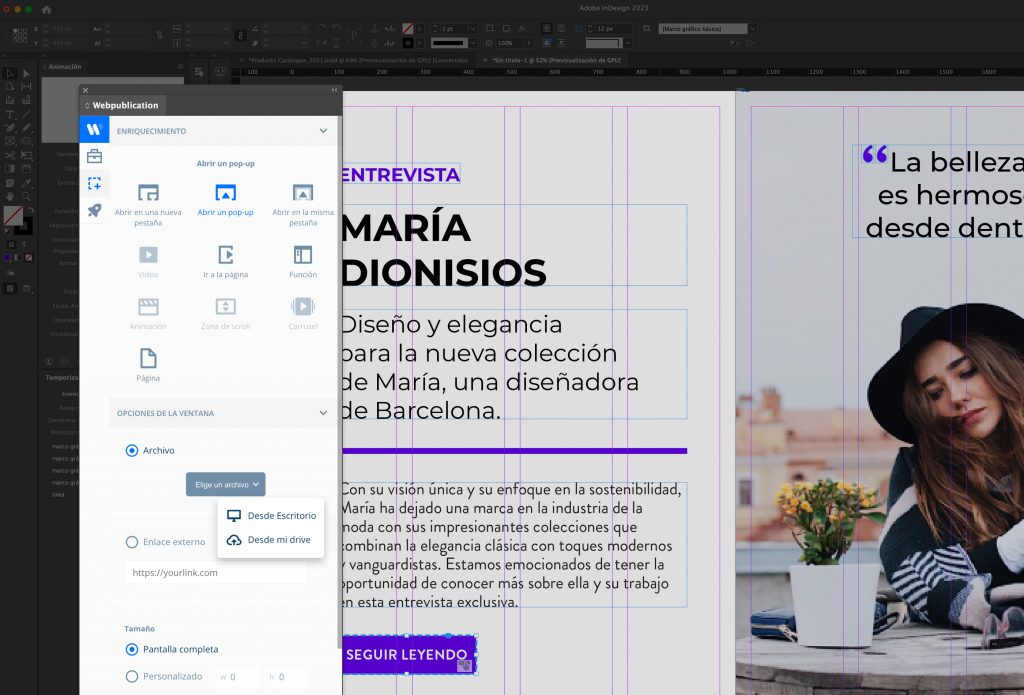Image resolution: width=1024 pixels, height=695 pixels.
Task: Collapse the ENRIQUECIMIENTO section
Action: [x=323, y=130]
